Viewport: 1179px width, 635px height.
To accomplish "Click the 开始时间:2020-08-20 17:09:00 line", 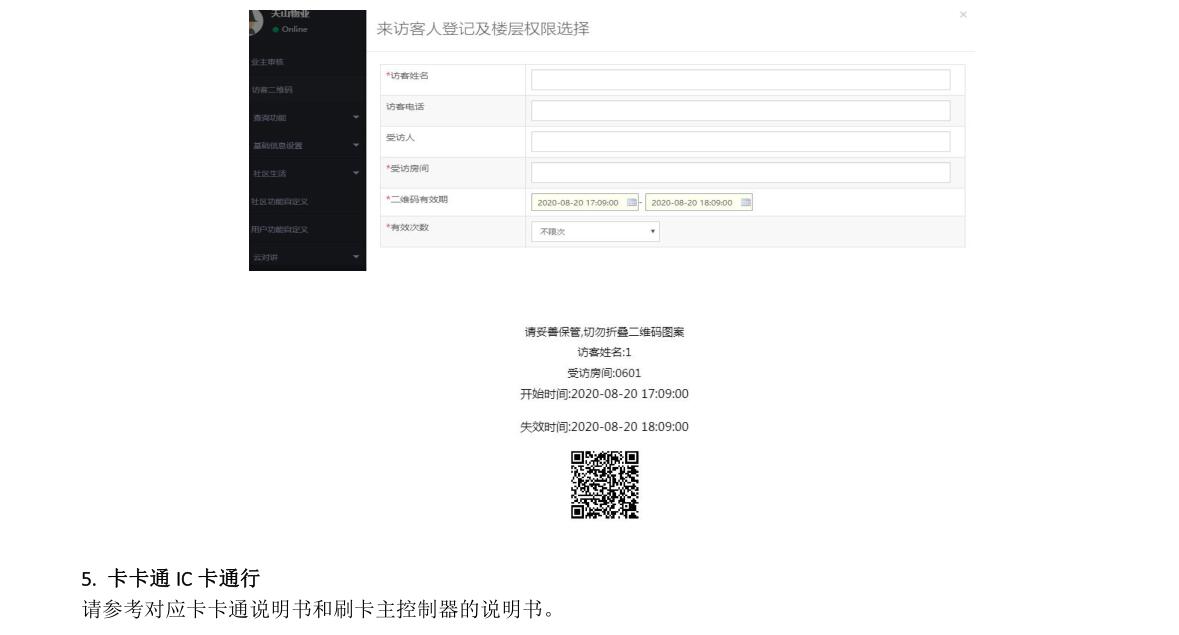I will (x=605, y=394).
